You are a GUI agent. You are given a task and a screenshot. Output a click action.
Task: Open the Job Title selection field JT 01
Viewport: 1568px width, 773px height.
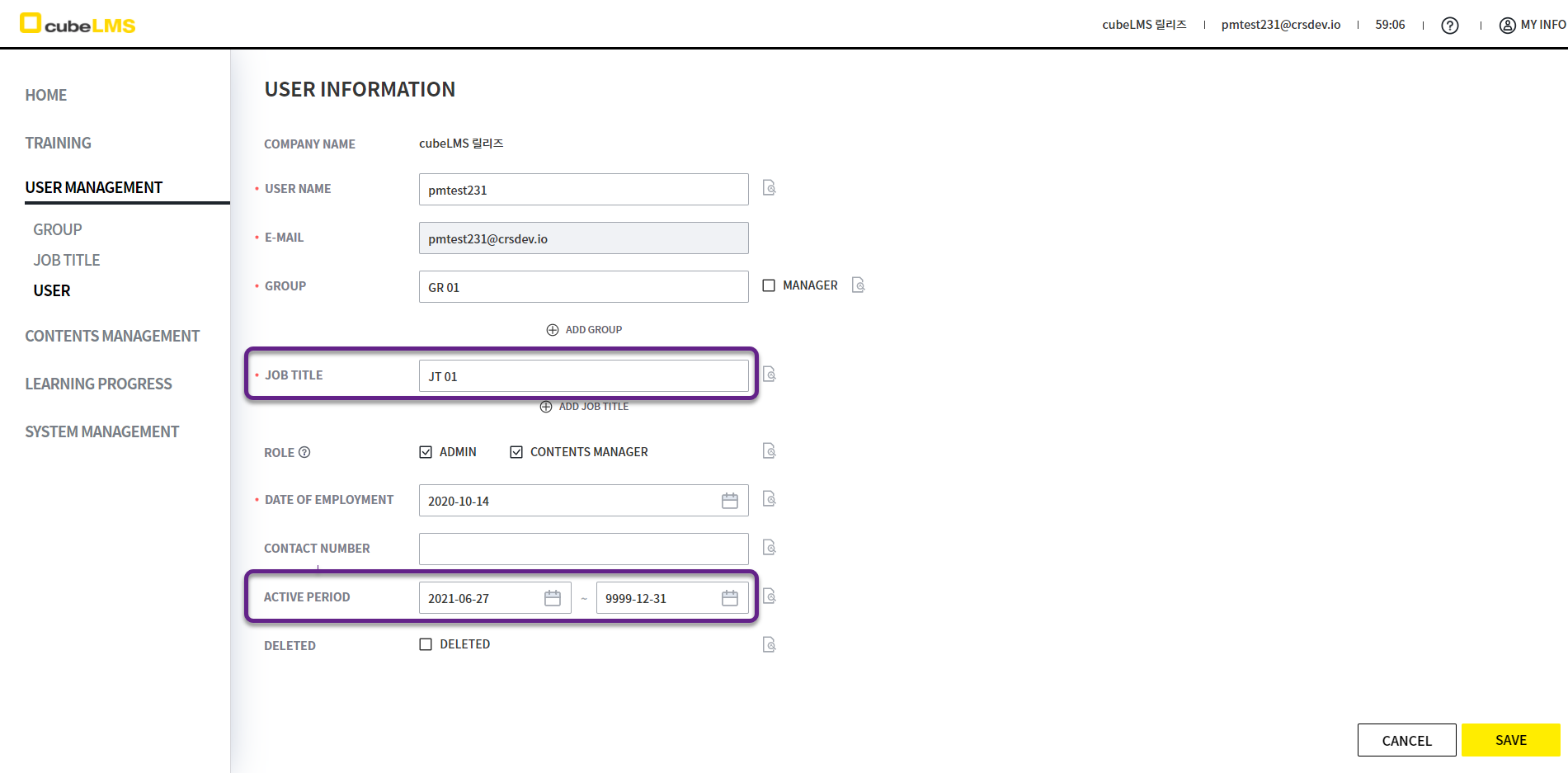tap(583, 376)
